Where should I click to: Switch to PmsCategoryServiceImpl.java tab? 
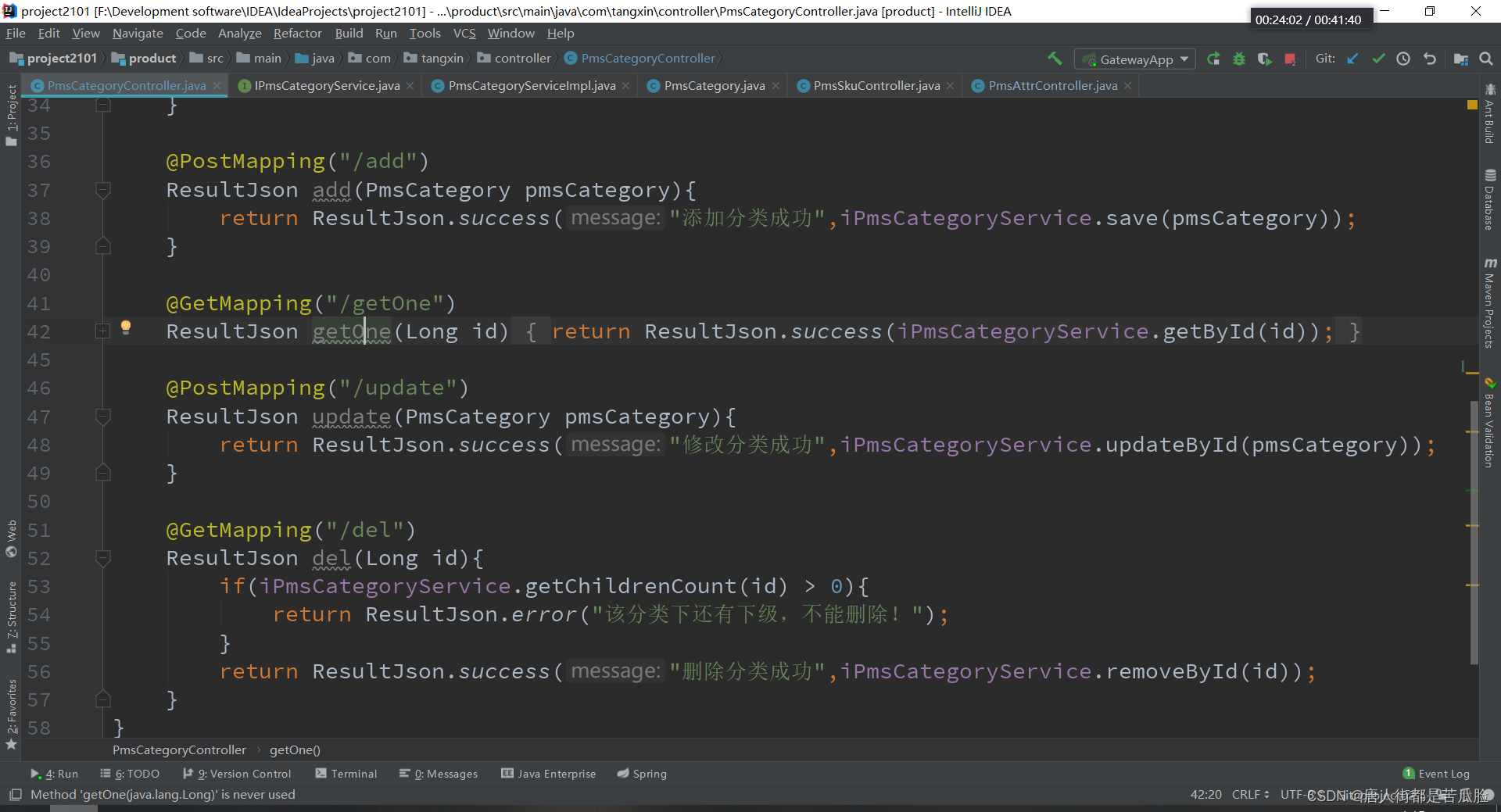(532, 86)
